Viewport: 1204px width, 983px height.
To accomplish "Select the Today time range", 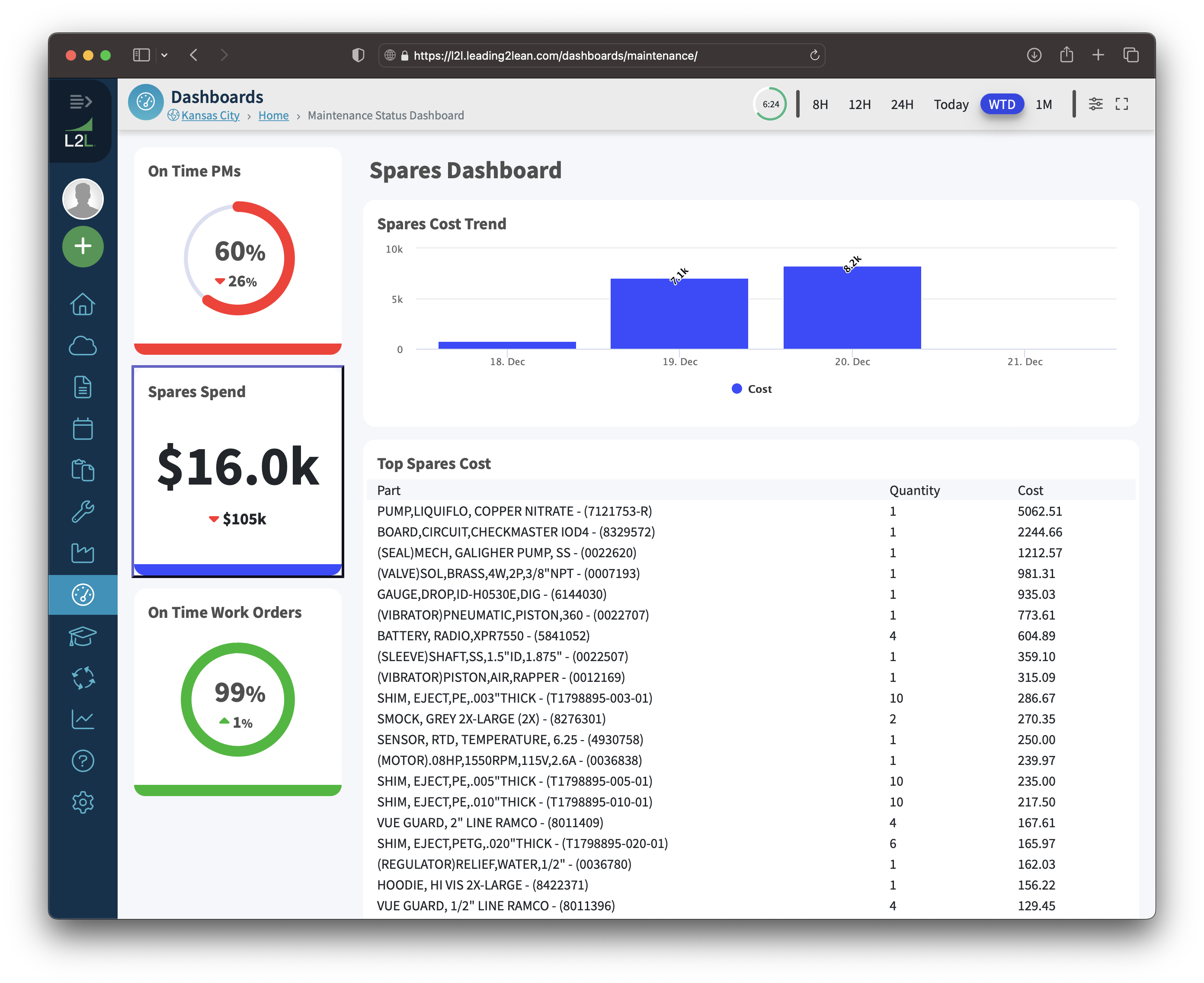I will pos(951,104).
